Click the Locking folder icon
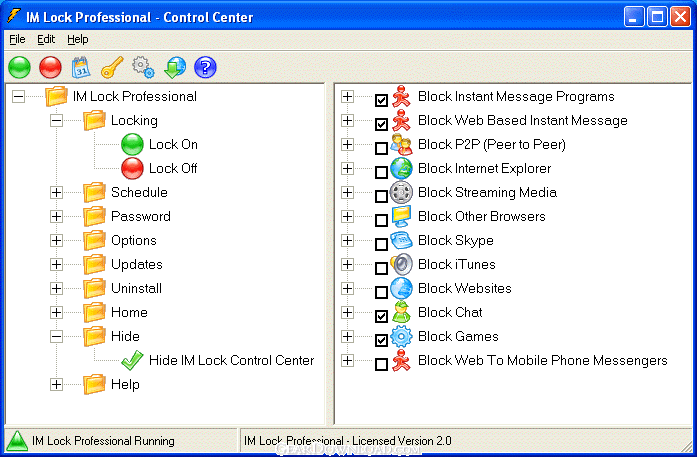This screenshot has height=457, width=697. coord(94,120)
